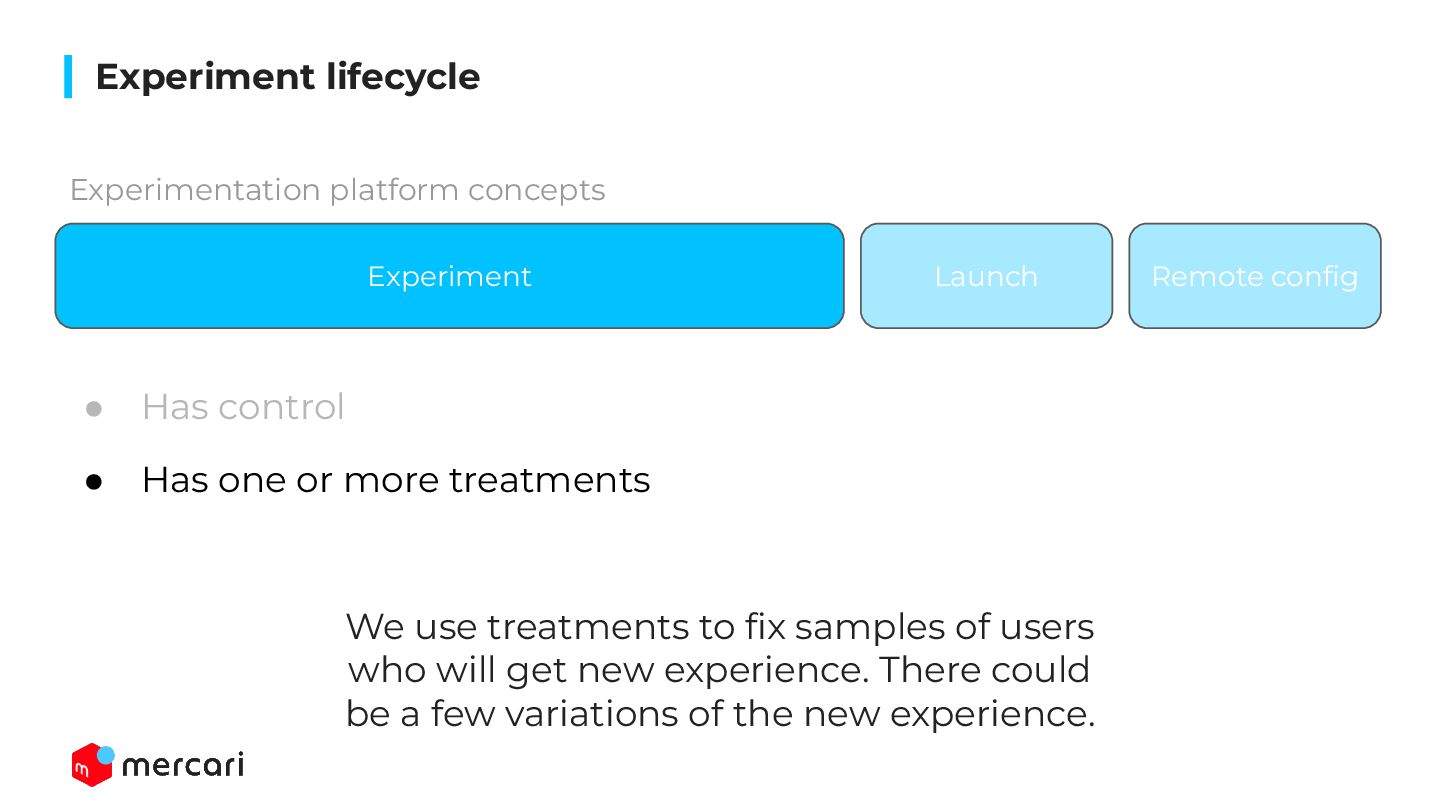Click the Remote config label text
The height and width of the screenshot is (810, 1440).
coord(1255,277)
